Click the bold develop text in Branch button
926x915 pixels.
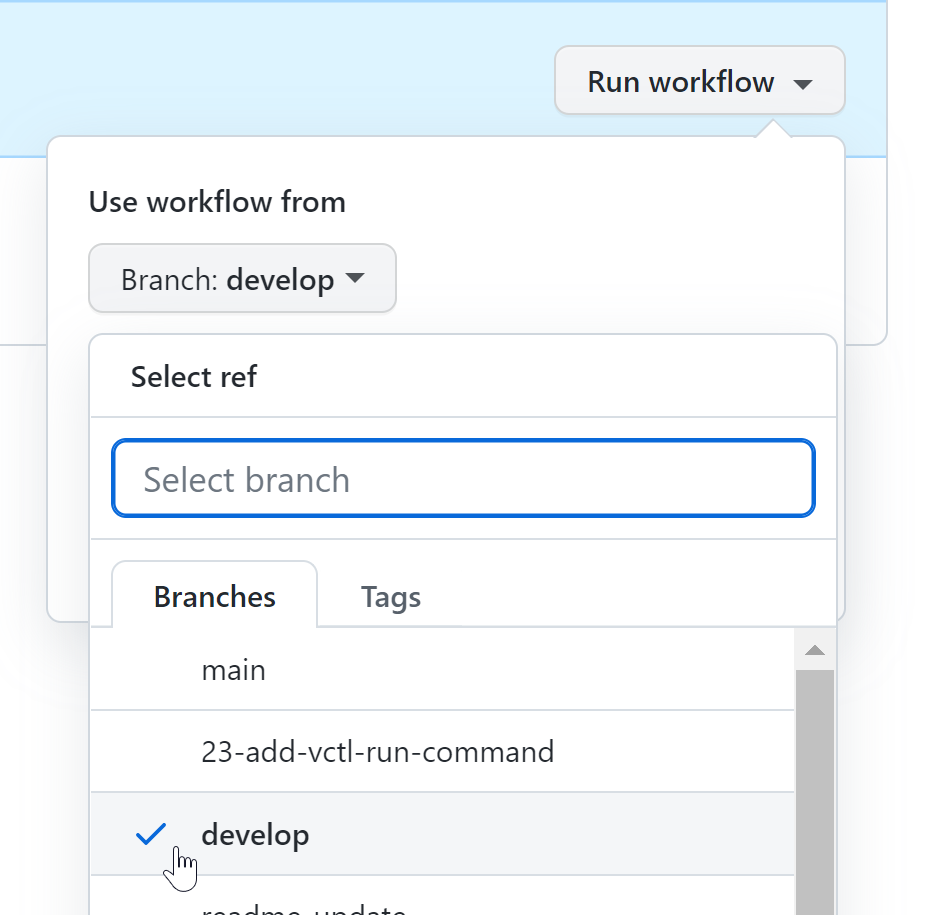pyautogui.click(x=280, y=280)
